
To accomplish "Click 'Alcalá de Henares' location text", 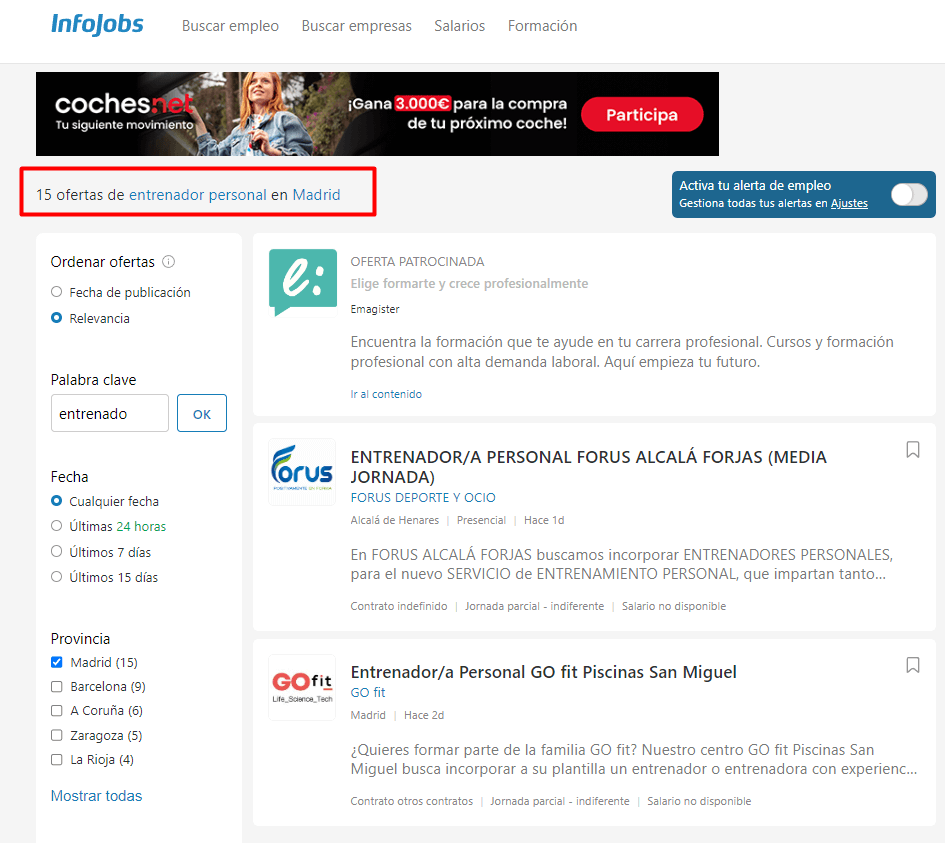I will coord(395,520).
